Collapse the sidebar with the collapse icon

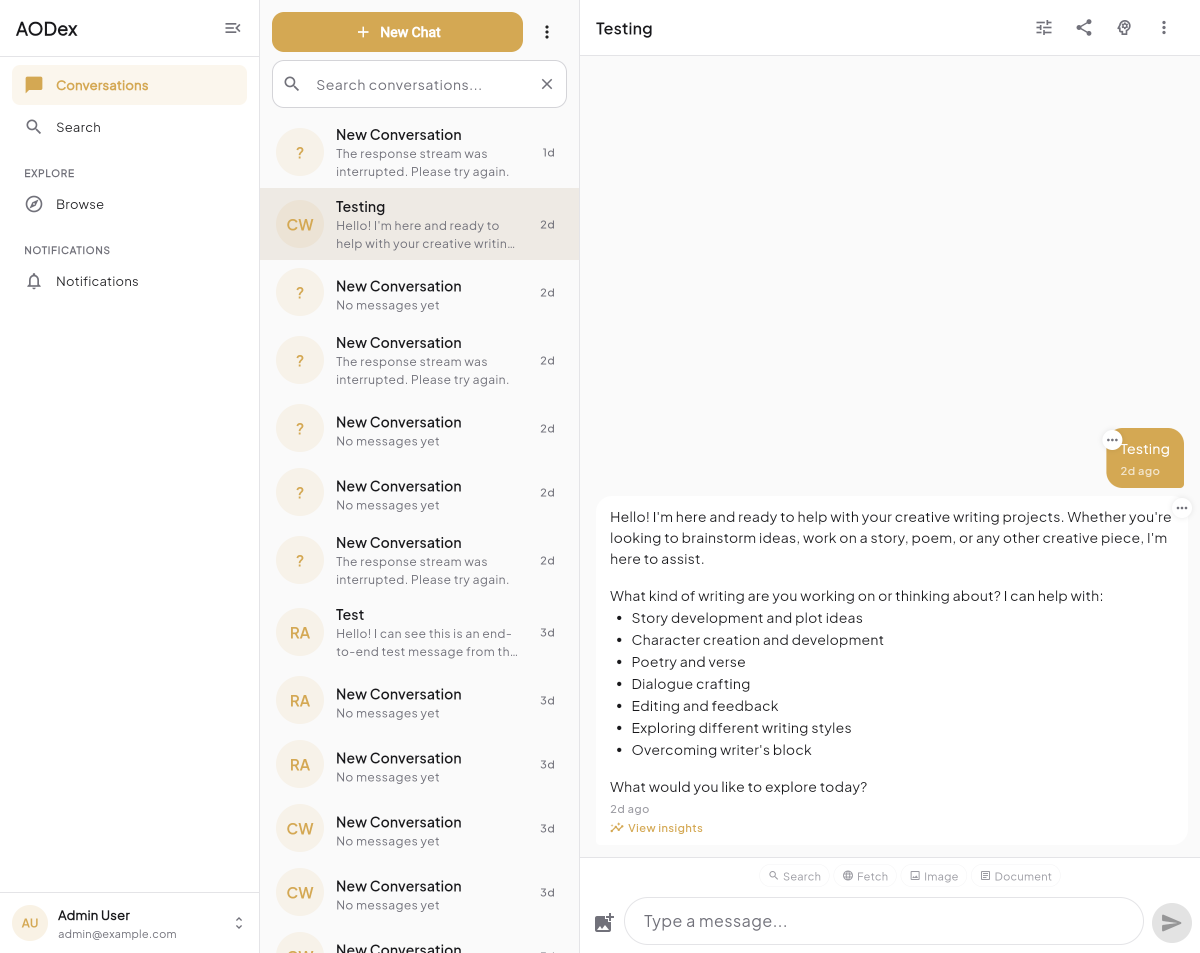point(233,28)
